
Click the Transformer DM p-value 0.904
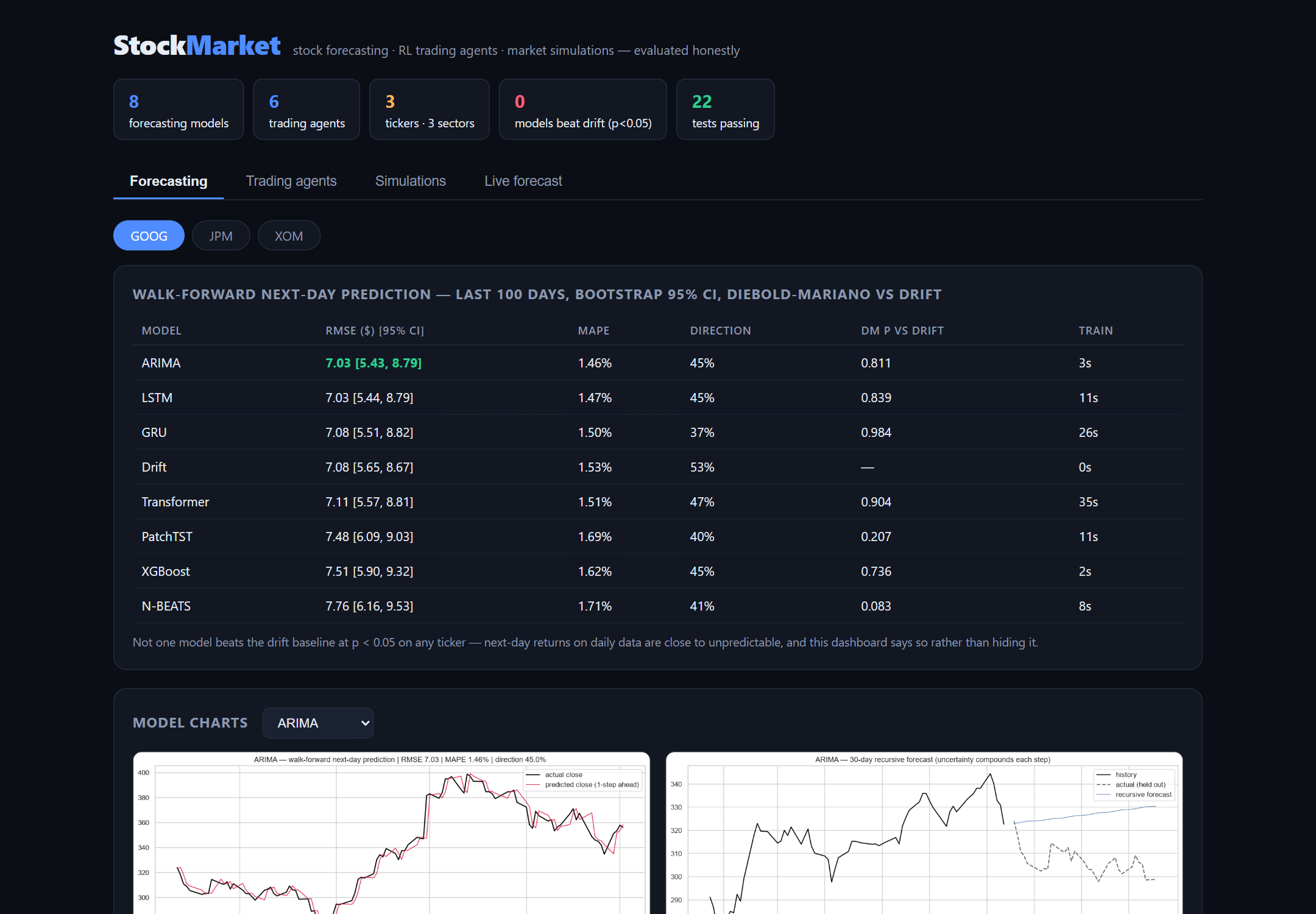point(876,502)
